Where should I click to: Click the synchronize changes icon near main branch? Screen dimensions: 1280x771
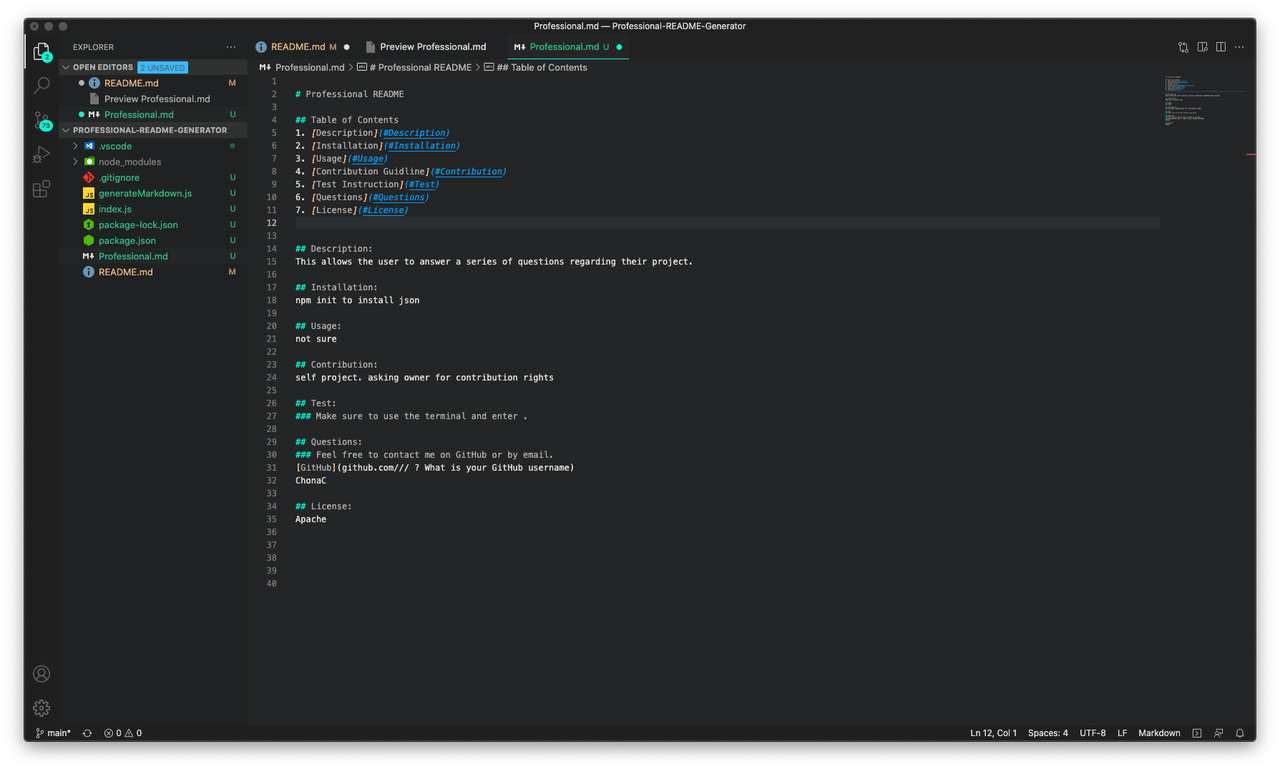tap(86, 732)
